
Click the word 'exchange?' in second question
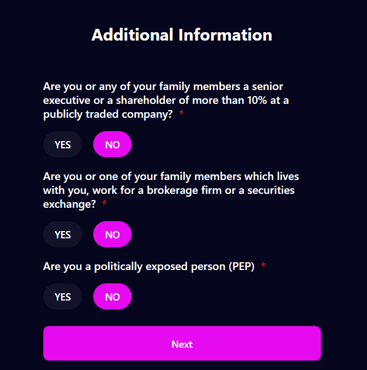click(69, 204)
